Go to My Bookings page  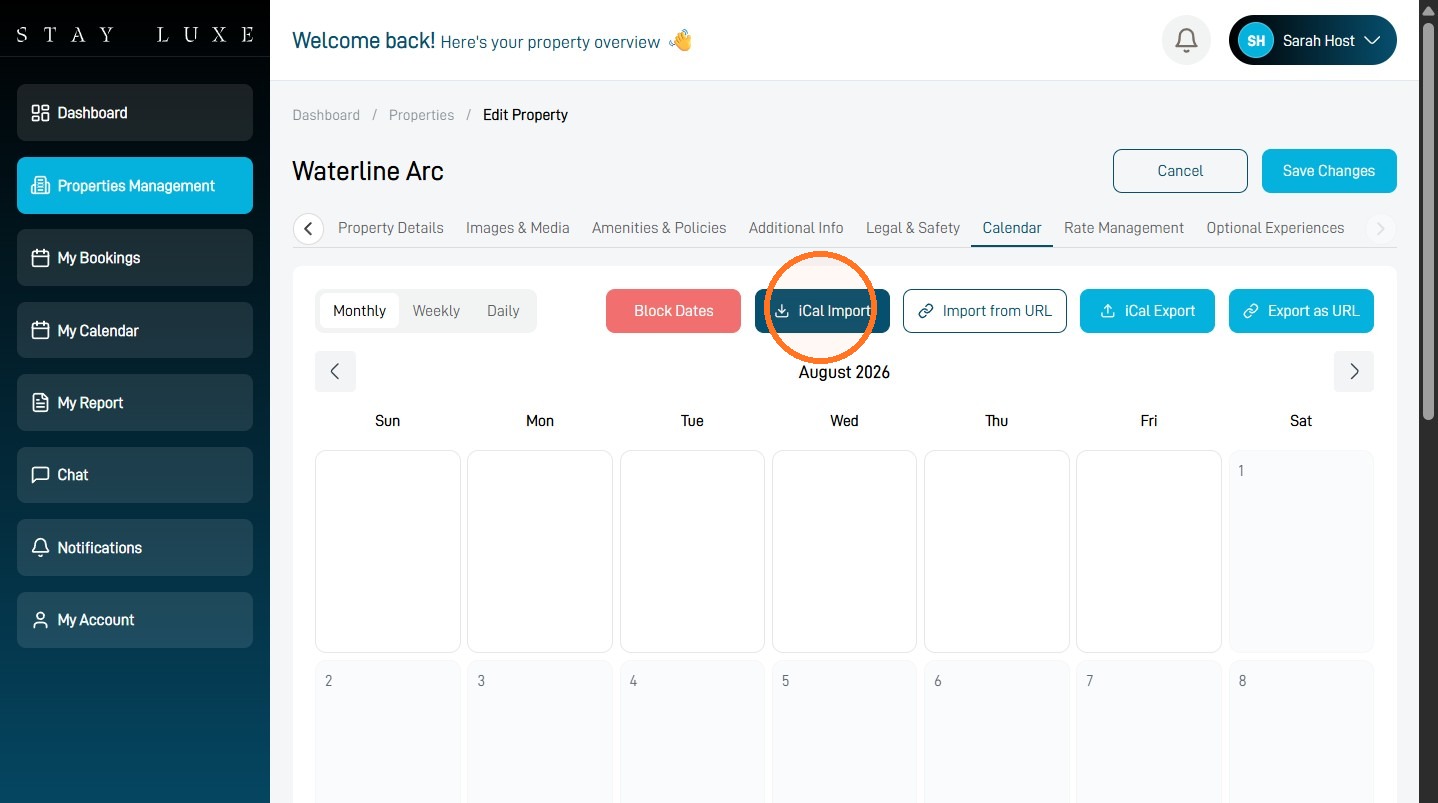(x=135, y=258)
